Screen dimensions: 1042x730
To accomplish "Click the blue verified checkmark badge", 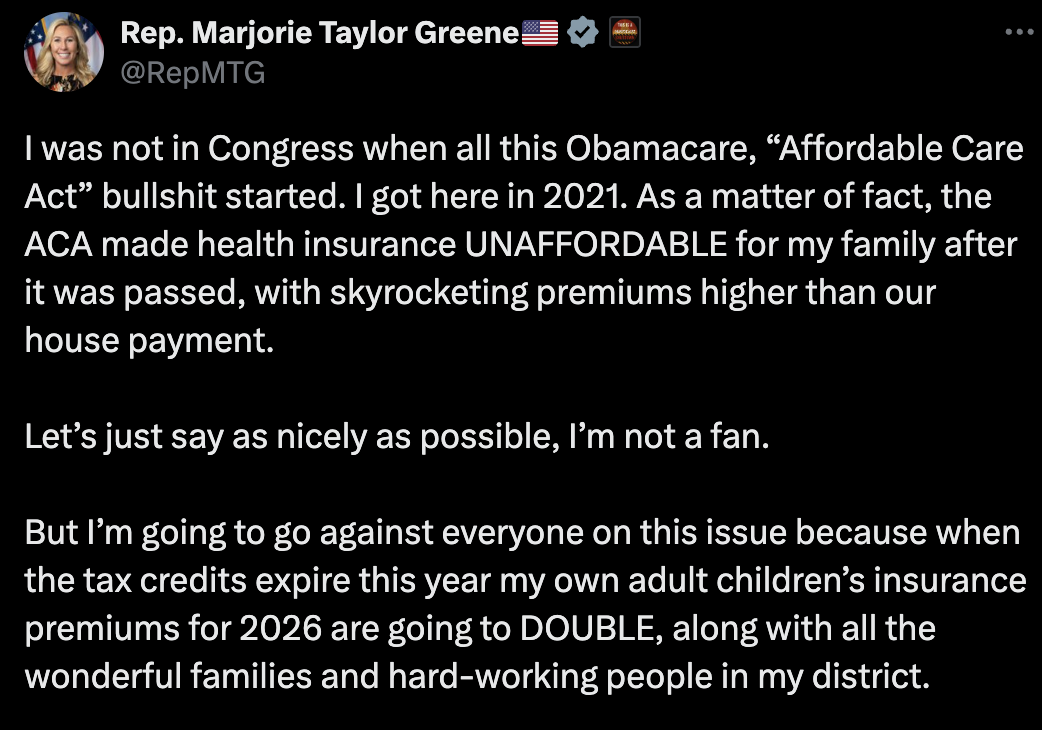I will [582, 33].
